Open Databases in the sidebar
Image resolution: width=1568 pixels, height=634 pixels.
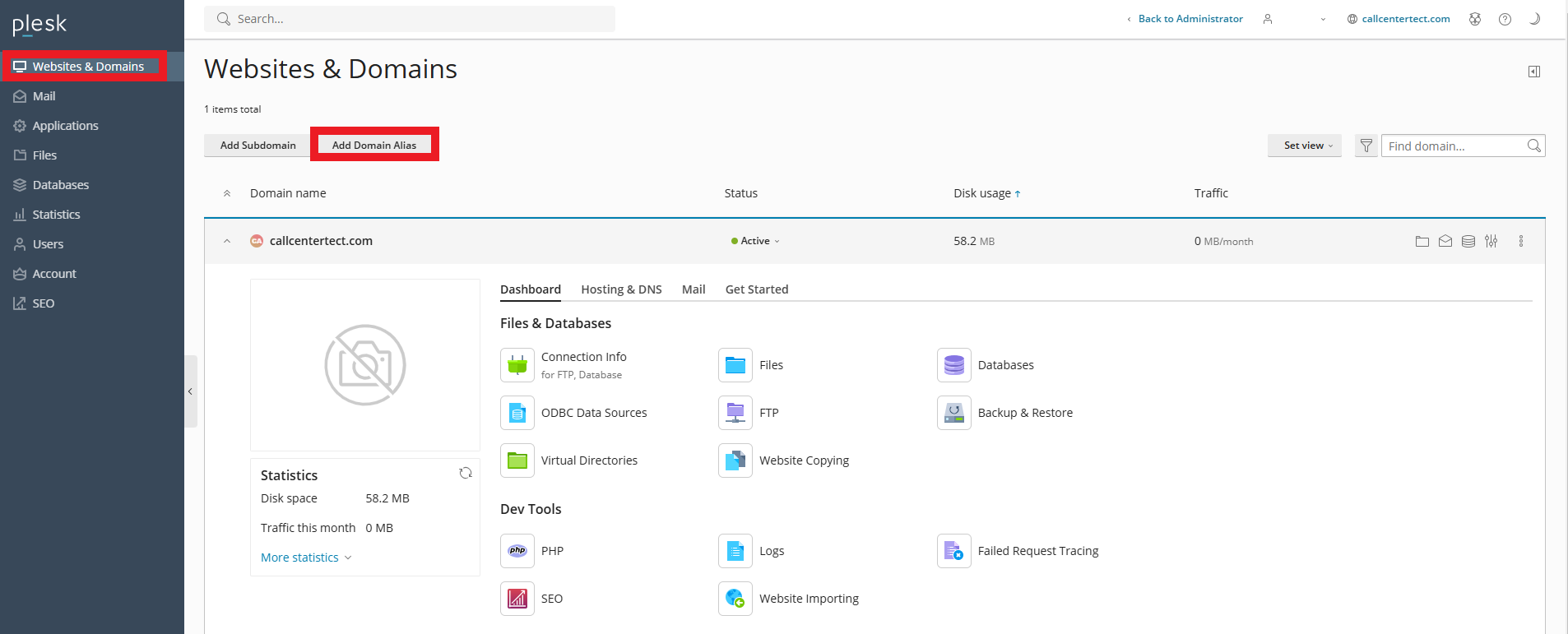(x=60, y=185)
